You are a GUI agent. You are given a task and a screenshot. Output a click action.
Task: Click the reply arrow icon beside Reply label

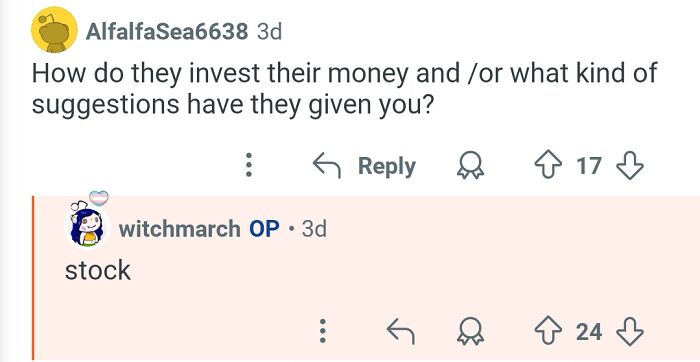(x=327, y=166)
